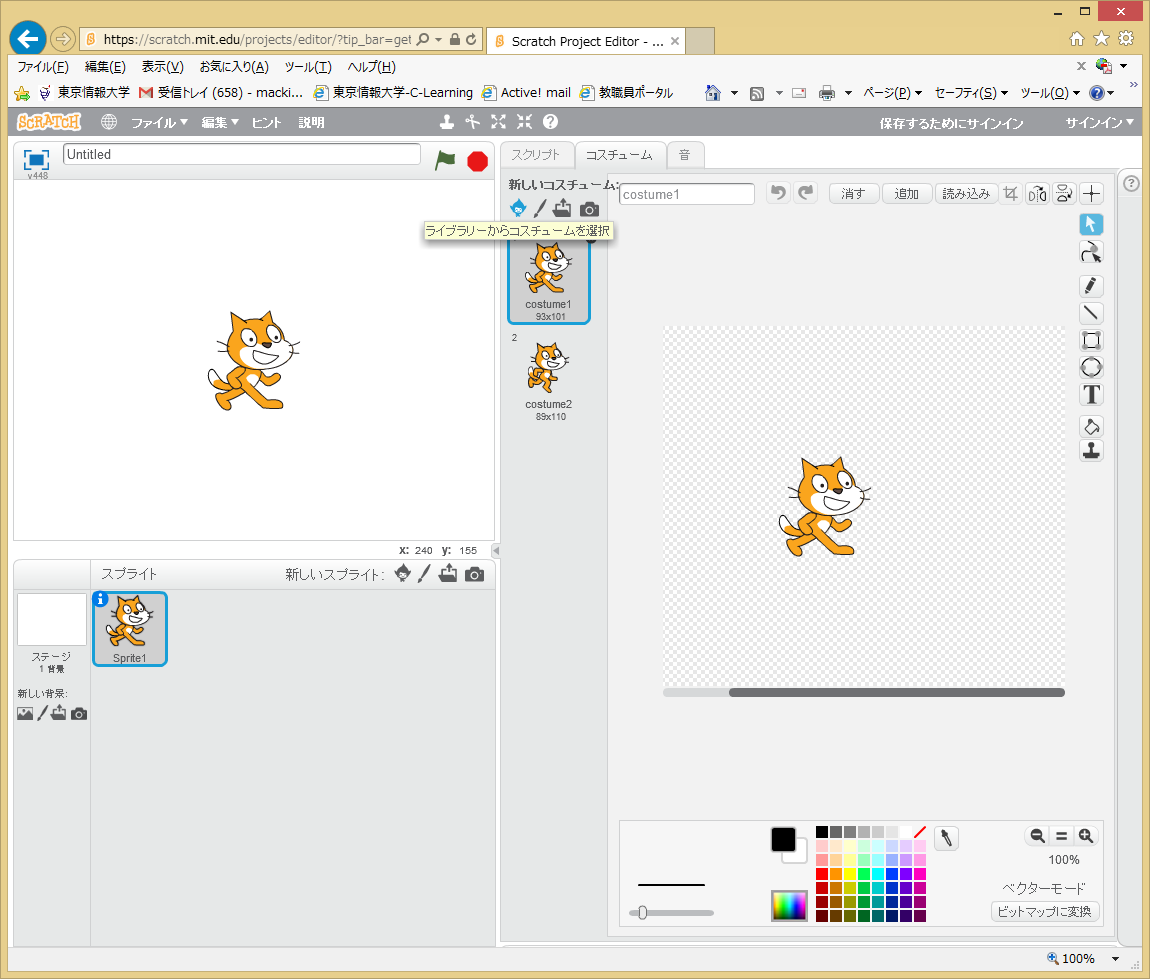Open Scratch ファイル dropdown menu
1150x979 pixels.
click(x=159, y=122)
